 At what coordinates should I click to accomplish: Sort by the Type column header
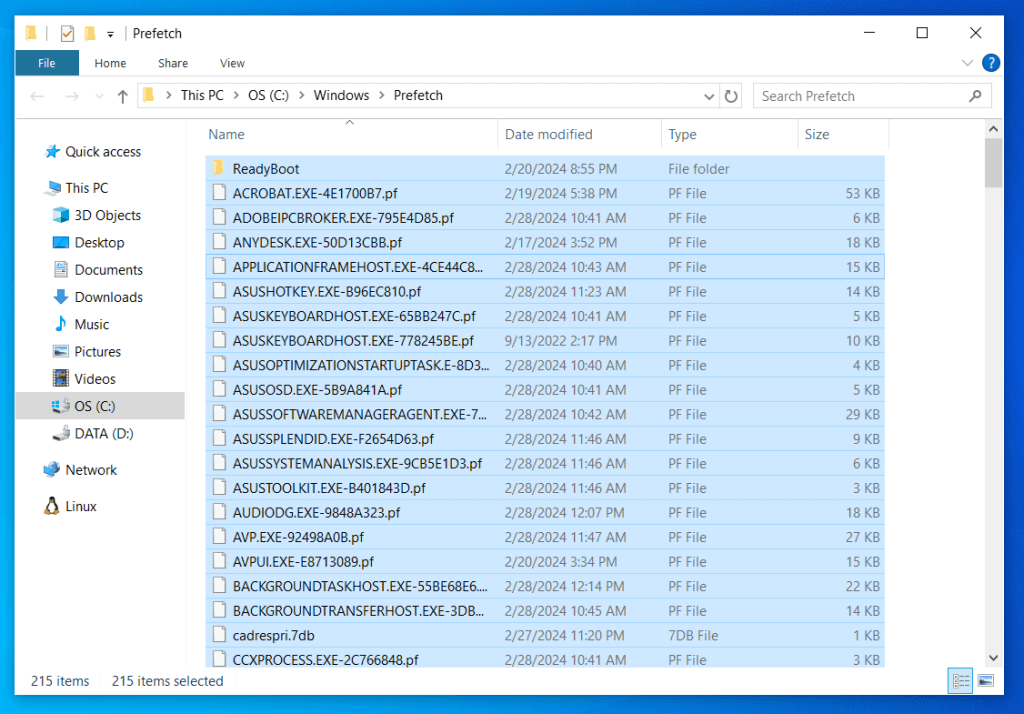click(x=682, y=135)
